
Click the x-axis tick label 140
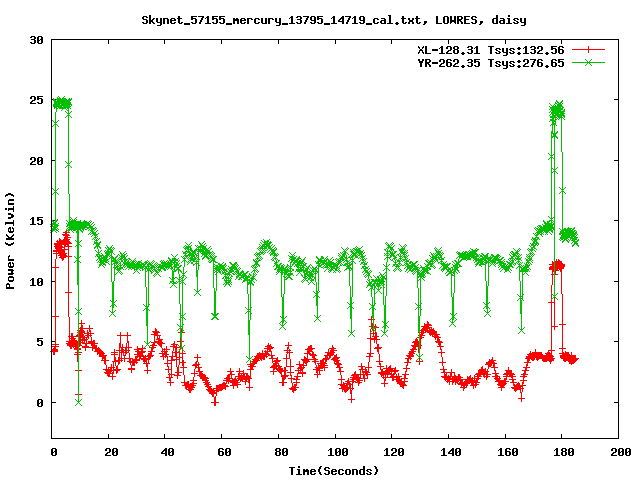[x=451, y=452]
